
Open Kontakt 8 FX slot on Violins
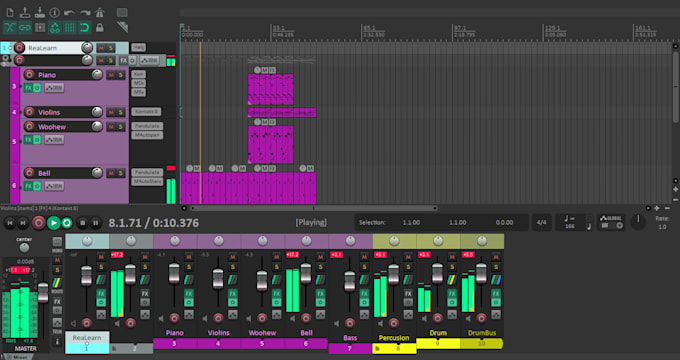tap(146, 112)
